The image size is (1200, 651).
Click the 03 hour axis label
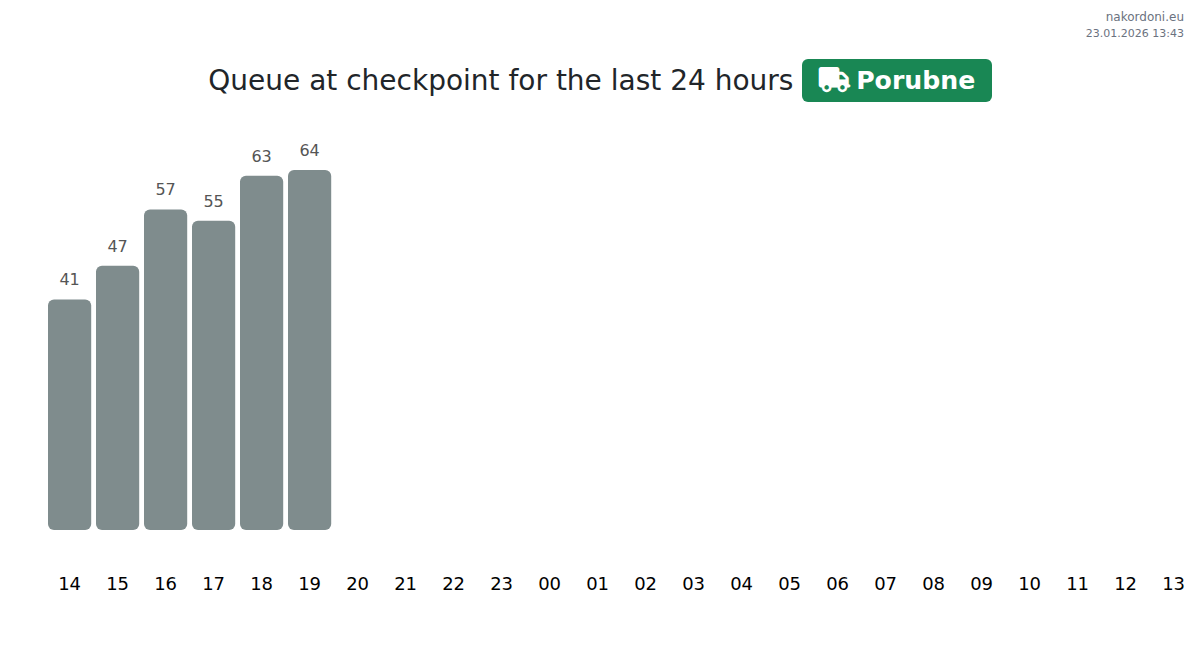(693, 584)
